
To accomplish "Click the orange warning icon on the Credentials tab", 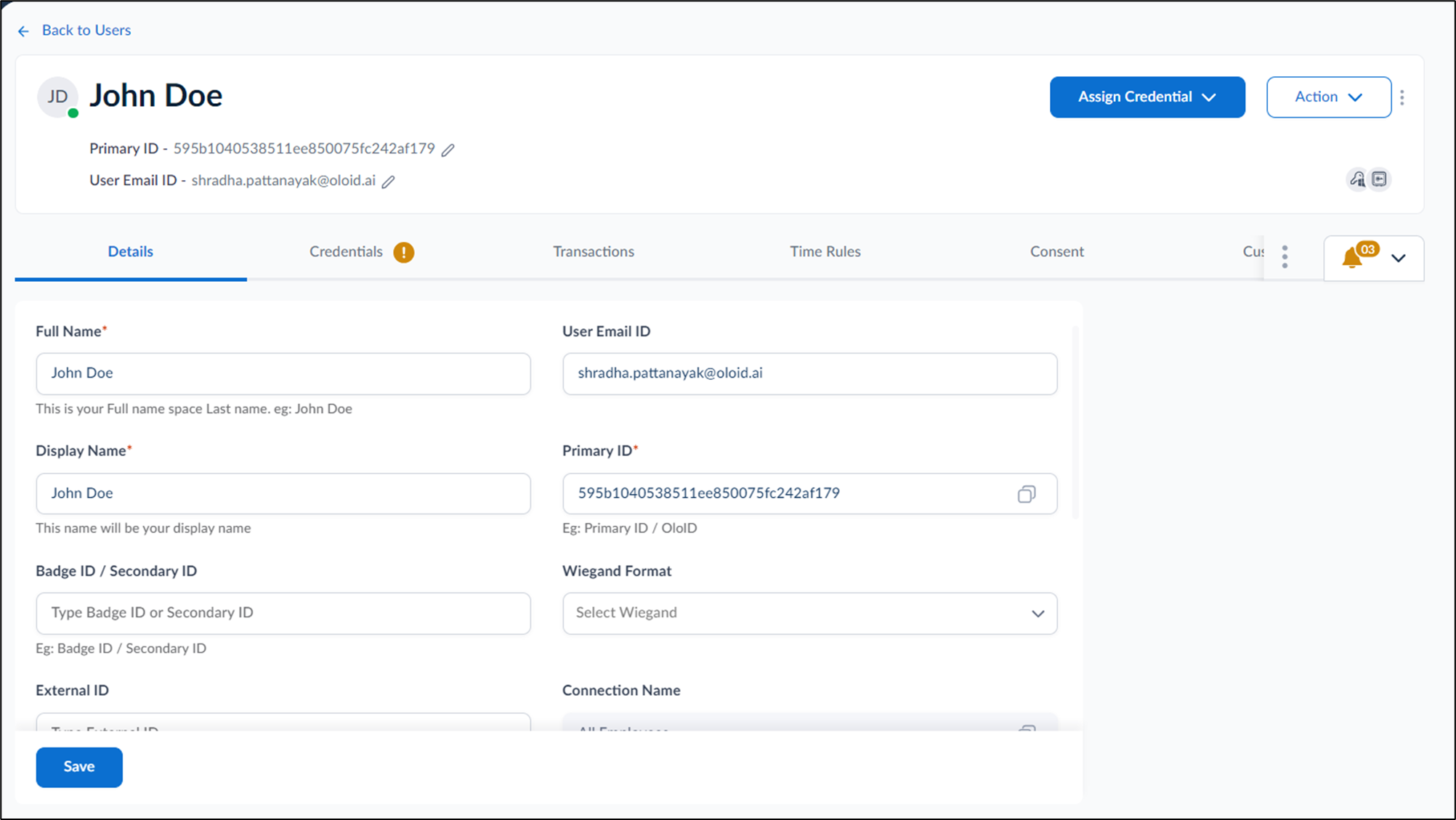I will tap(404, 252).
